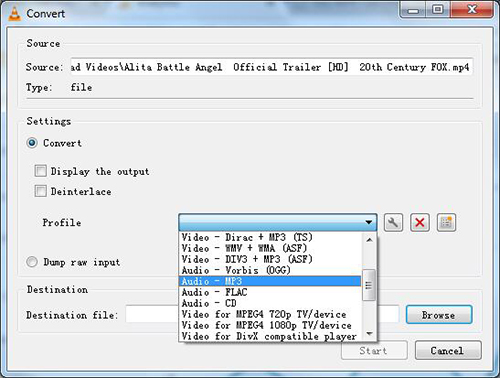Viewport: 500px width, 378px height.
Task: Minimize the Convert window
Action: [x=413, y=10]
